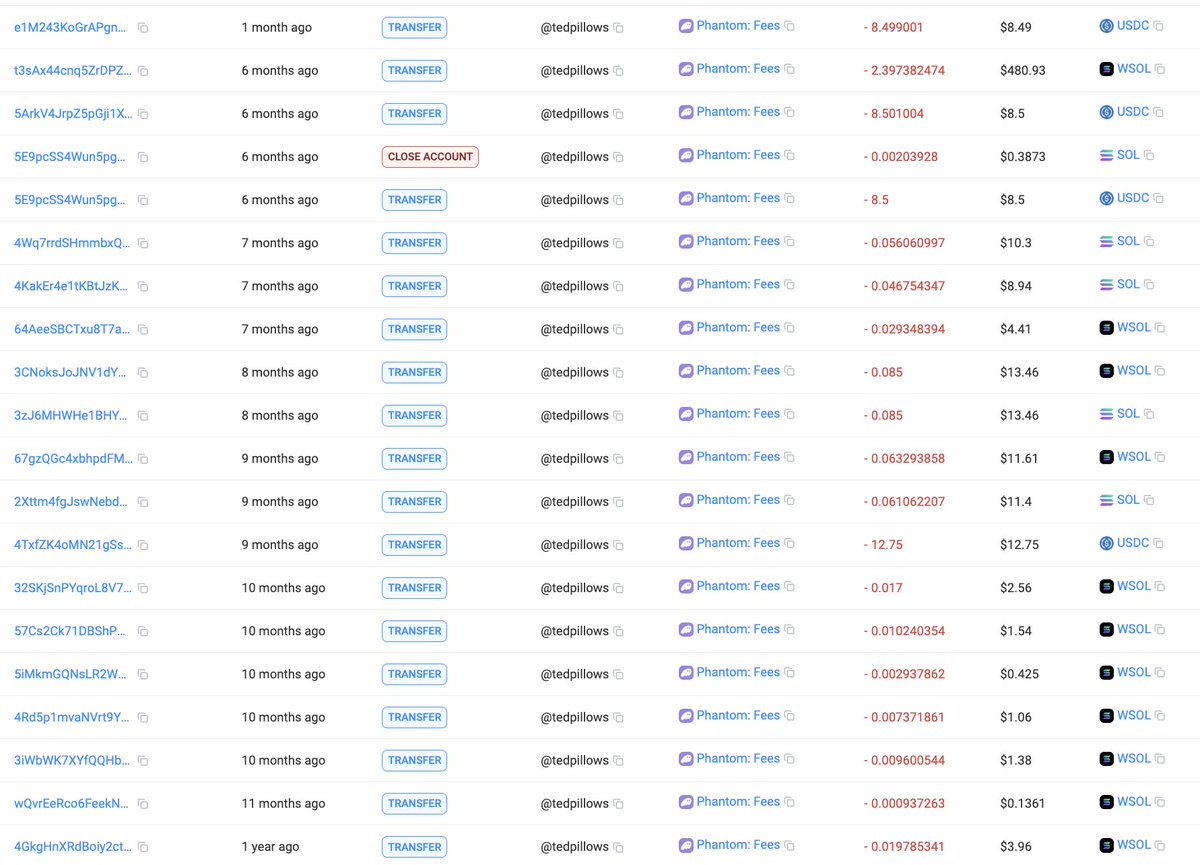Copy the 3CNoksJoJNV1dY signature
This screenshot has width=1200, height=865.
(x=143, y=373)
